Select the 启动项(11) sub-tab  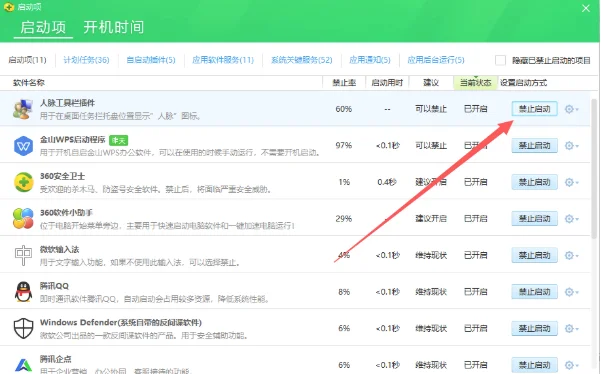pyautogui.click(x=27, y=60)
